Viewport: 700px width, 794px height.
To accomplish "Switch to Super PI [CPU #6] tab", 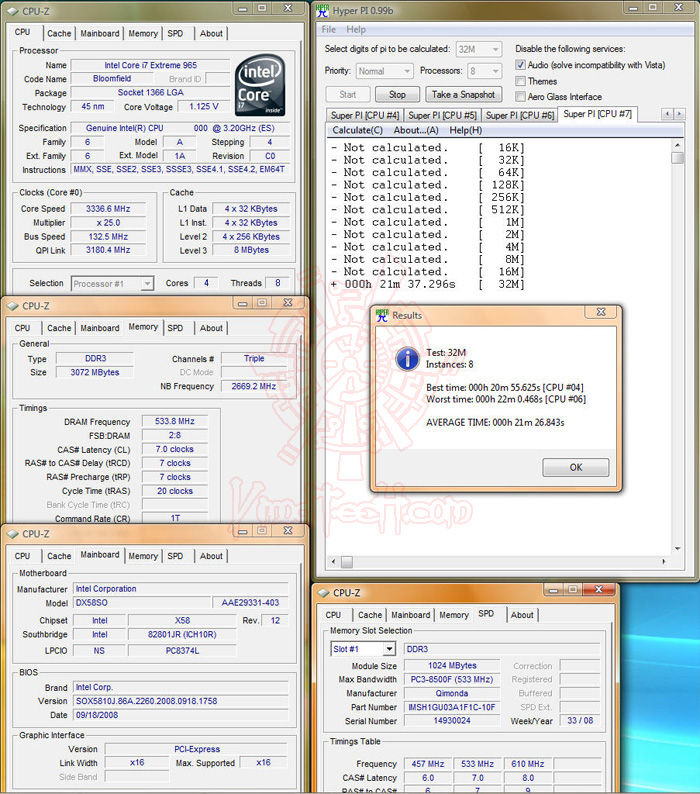I will click(520, 115).
